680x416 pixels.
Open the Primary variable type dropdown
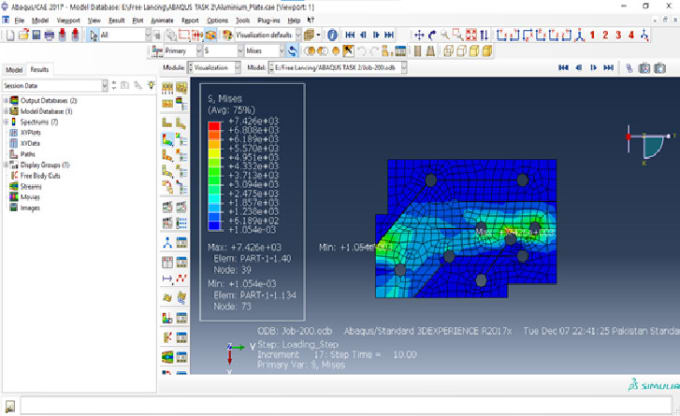(199, 51)
